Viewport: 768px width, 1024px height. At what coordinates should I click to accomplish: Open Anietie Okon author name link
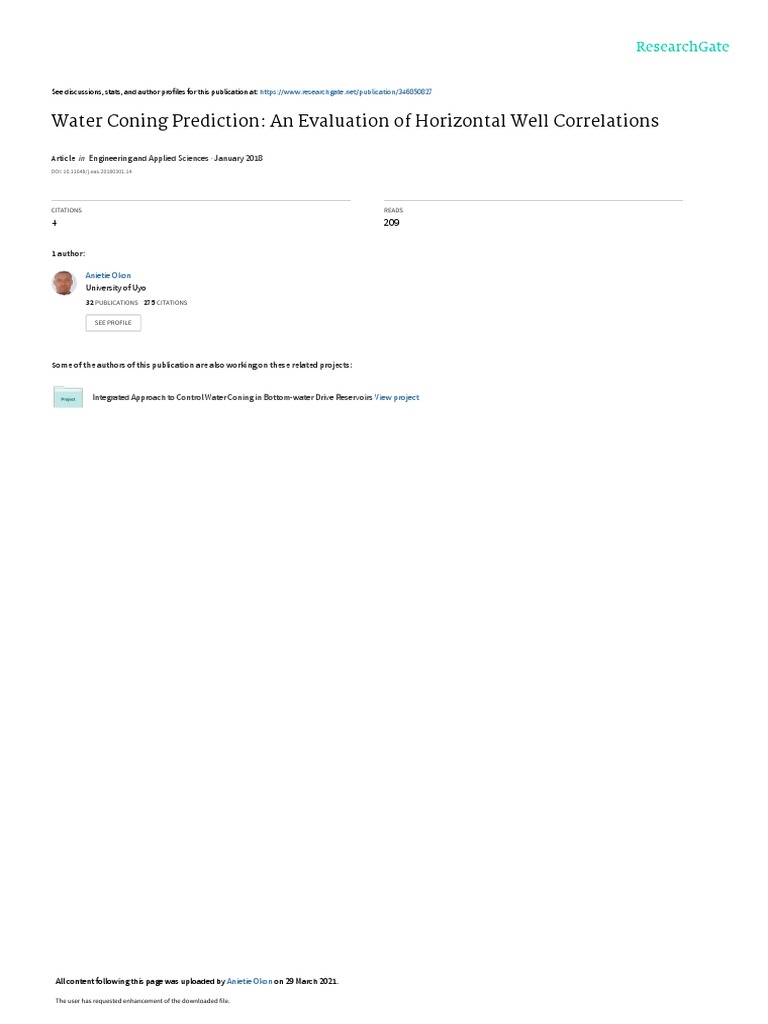coord(108,276)
